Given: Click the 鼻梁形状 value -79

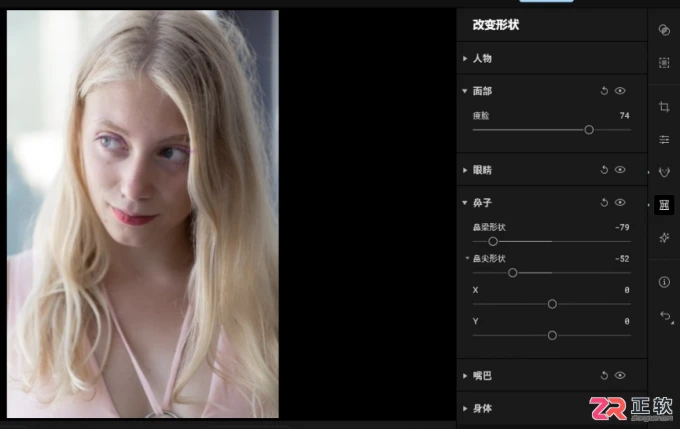Looking at the screenshot, I should point(622,227).
